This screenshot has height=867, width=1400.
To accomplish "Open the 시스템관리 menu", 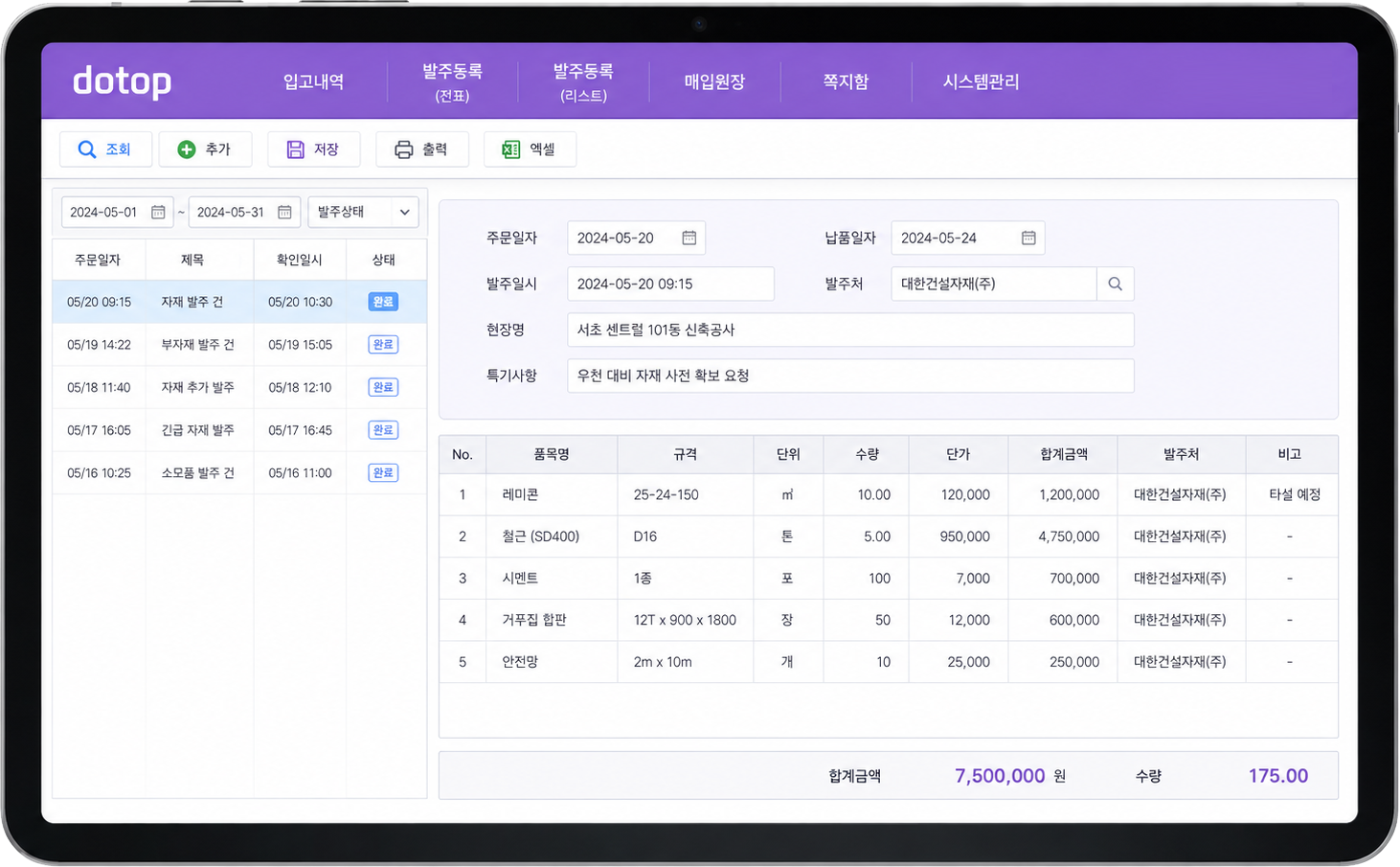I will [x=981, y=82].
